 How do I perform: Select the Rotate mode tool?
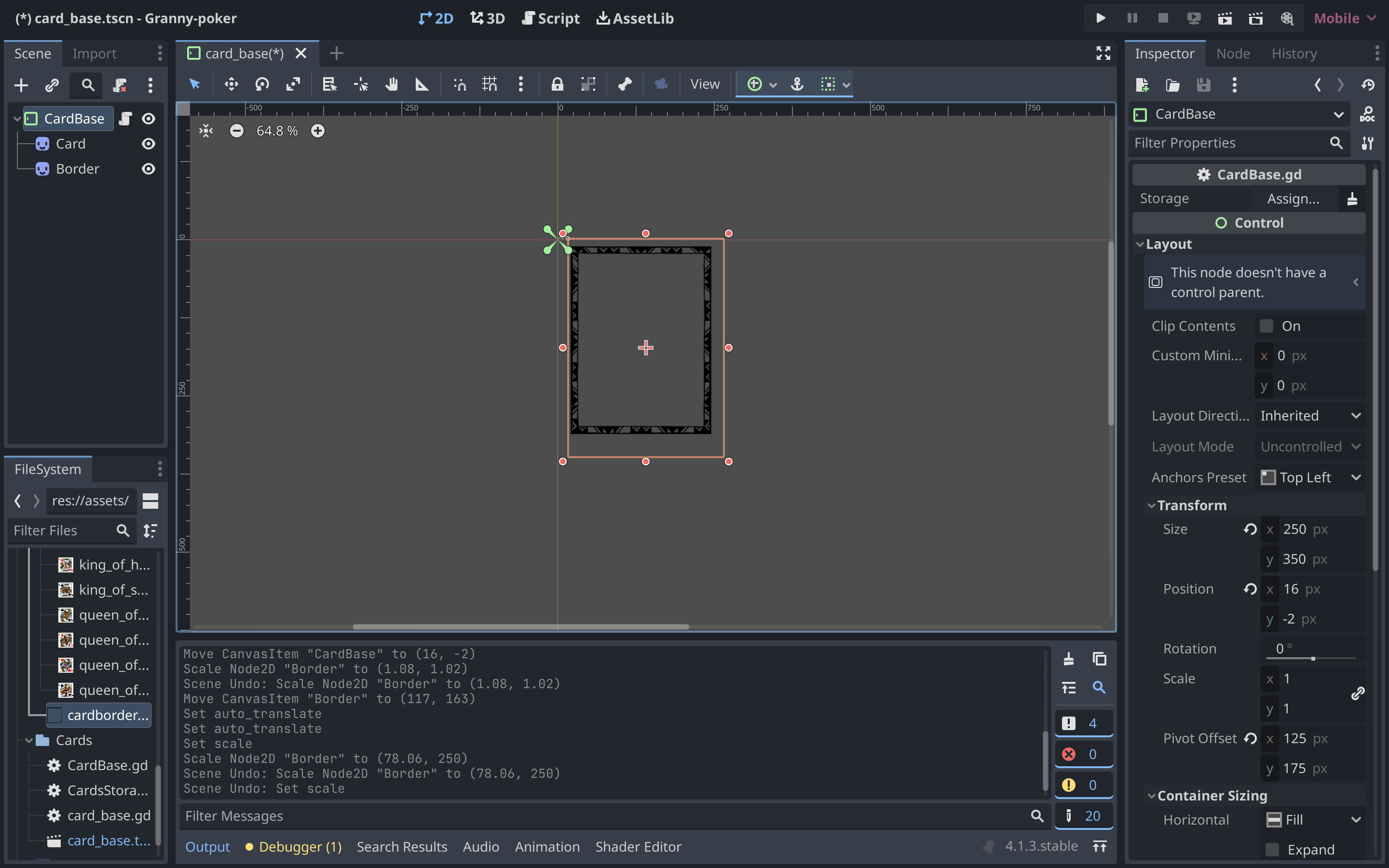click(x=262, y=84)
